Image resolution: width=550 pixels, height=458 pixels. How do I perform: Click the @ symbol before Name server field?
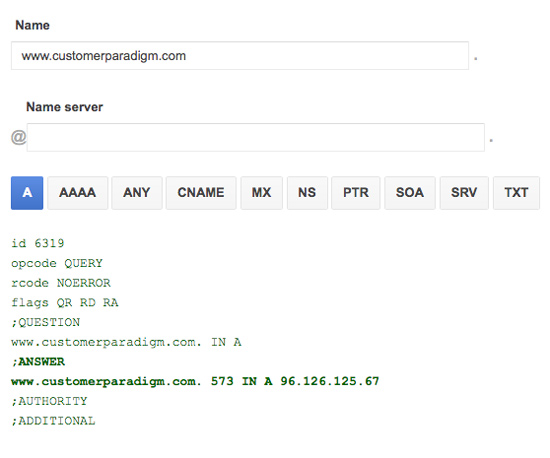19,137
